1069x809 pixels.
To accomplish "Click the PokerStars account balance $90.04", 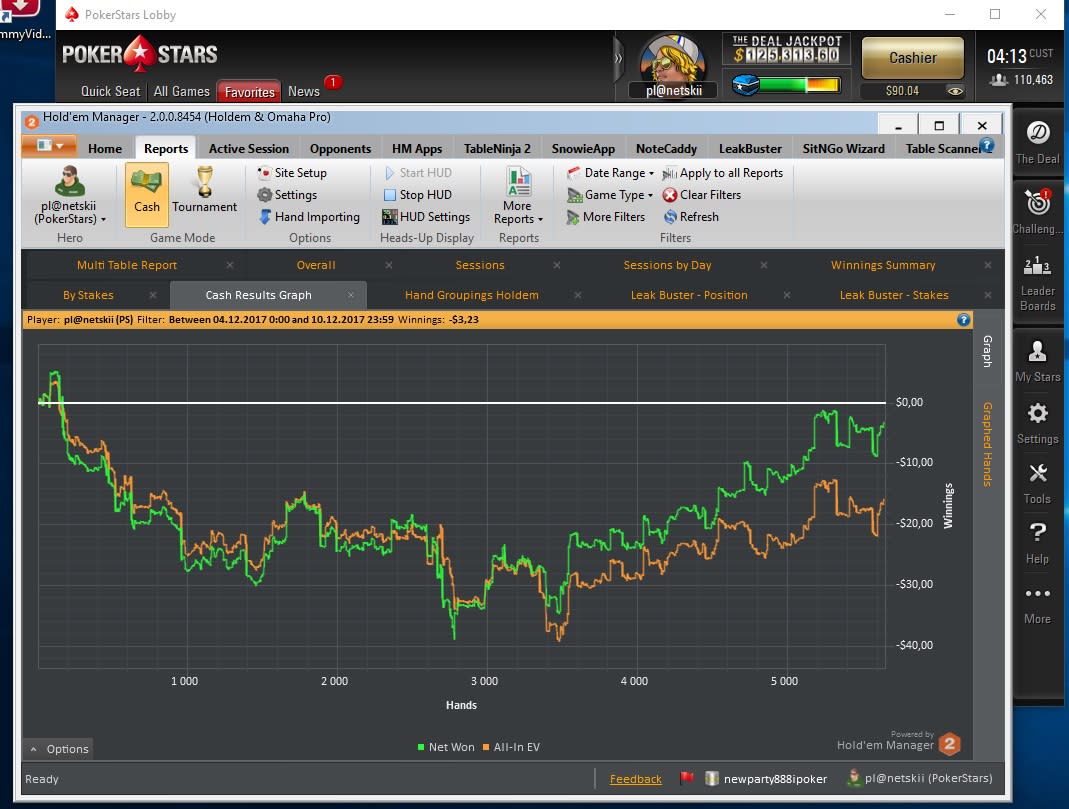I will coord(902,91).
